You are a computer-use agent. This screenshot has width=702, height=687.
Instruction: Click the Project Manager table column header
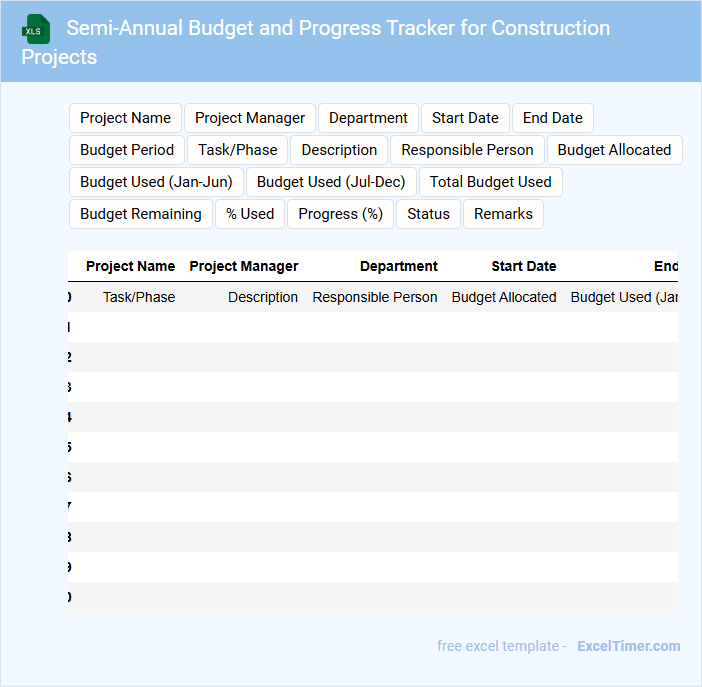[244, 266]
